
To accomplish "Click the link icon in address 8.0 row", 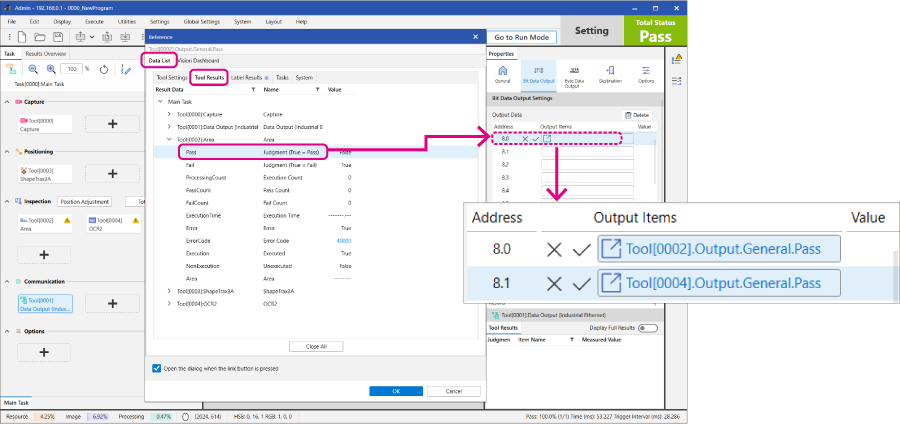I will point(547,138).
